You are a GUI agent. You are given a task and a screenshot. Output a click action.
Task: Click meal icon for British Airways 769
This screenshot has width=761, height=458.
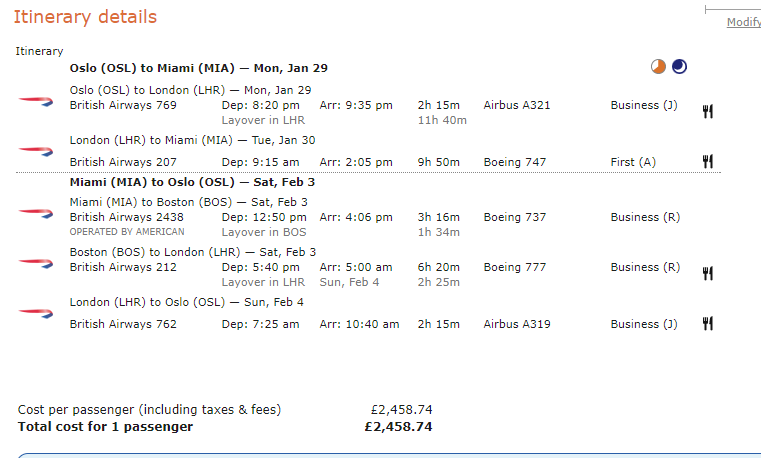[x=708, y=112]
